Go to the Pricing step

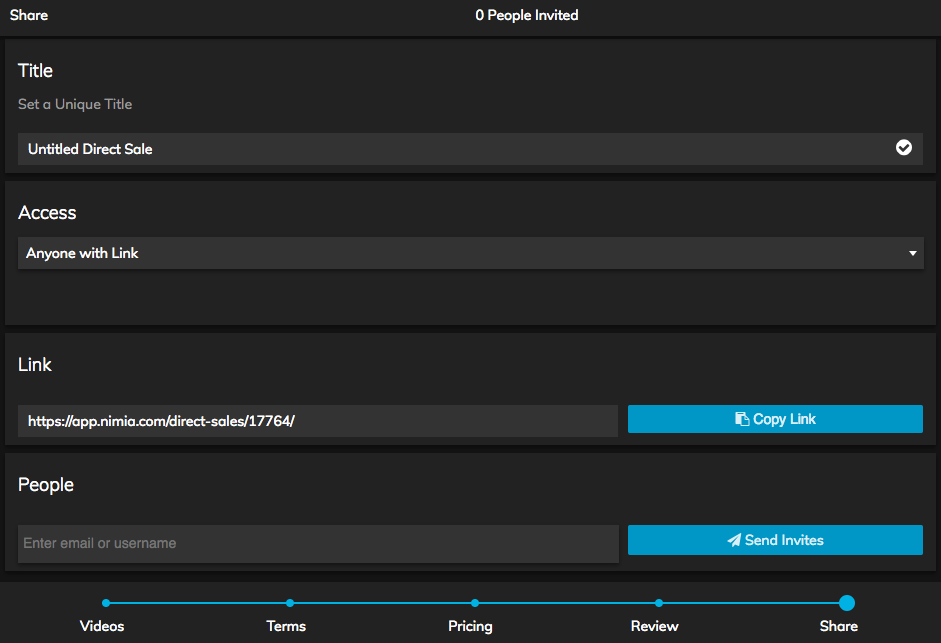(x=470, y=626)
